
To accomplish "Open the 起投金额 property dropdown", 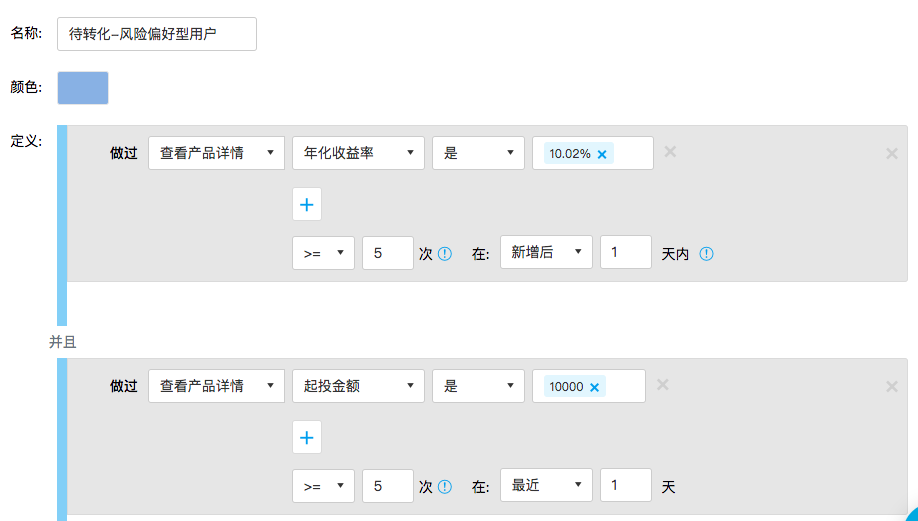I will (358, 386).
